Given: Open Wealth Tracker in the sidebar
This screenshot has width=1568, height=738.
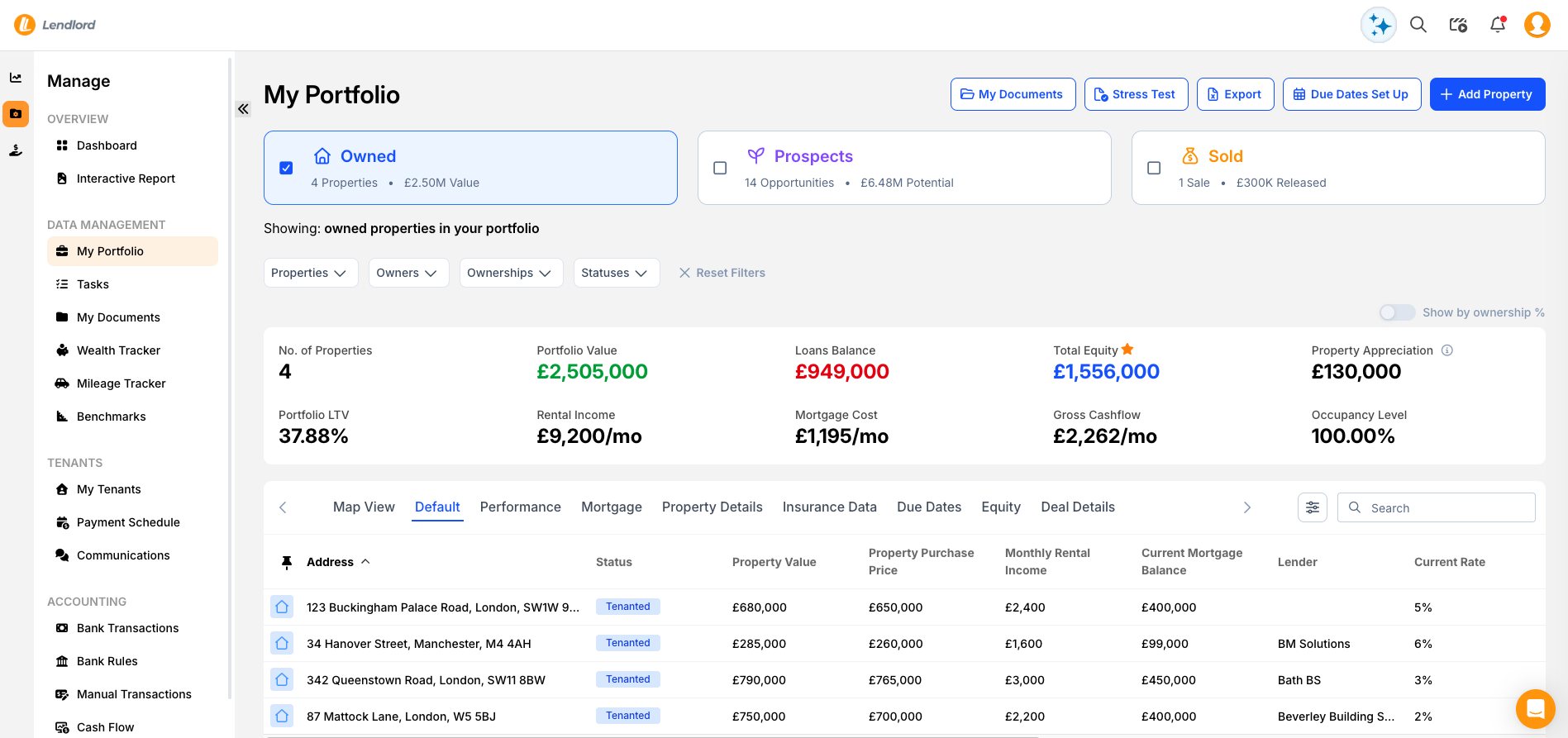Looking at the screenshot, I should coord(118,350).
